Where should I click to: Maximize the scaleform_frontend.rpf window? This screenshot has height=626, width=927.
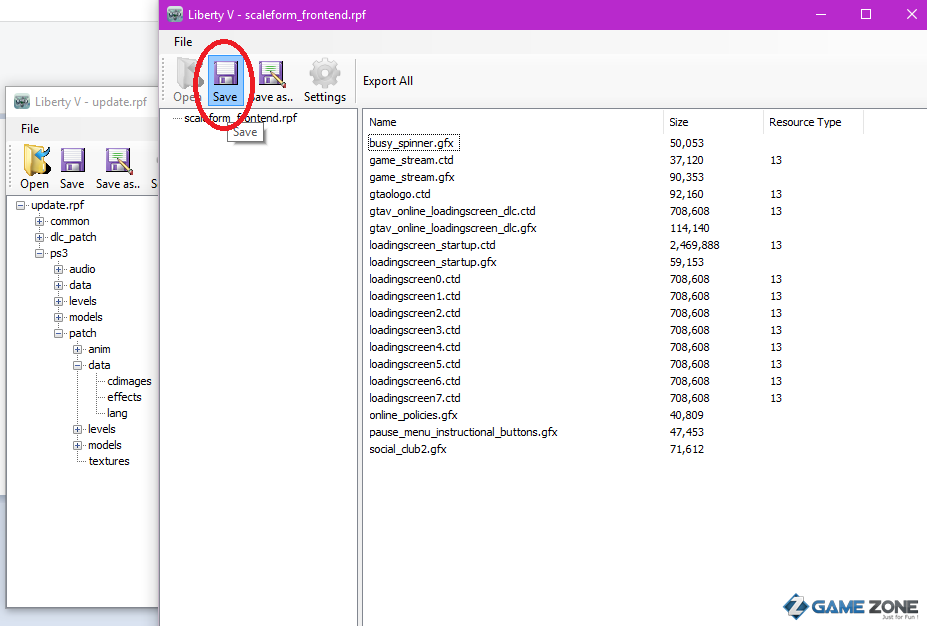pyautogui.click(x=866, y=14)
